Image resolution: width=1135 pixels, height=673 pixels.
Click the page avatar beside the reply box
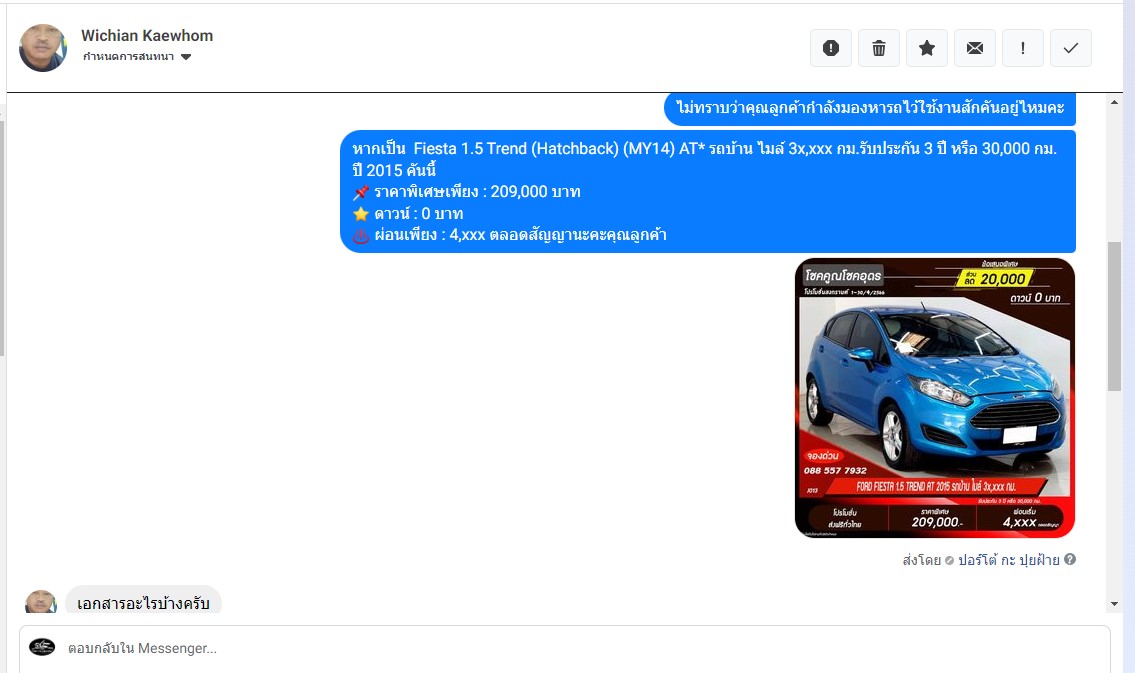[42, 647]
